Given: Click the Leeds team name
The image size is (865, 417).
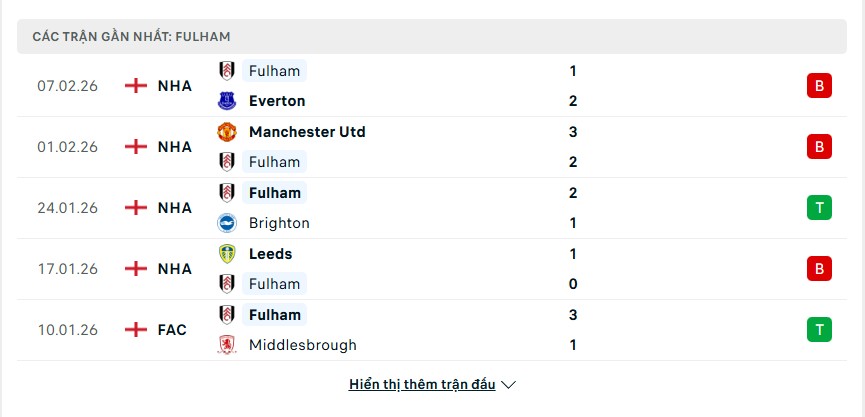Looking at the screenshot, I should click(x=270, y=254).
